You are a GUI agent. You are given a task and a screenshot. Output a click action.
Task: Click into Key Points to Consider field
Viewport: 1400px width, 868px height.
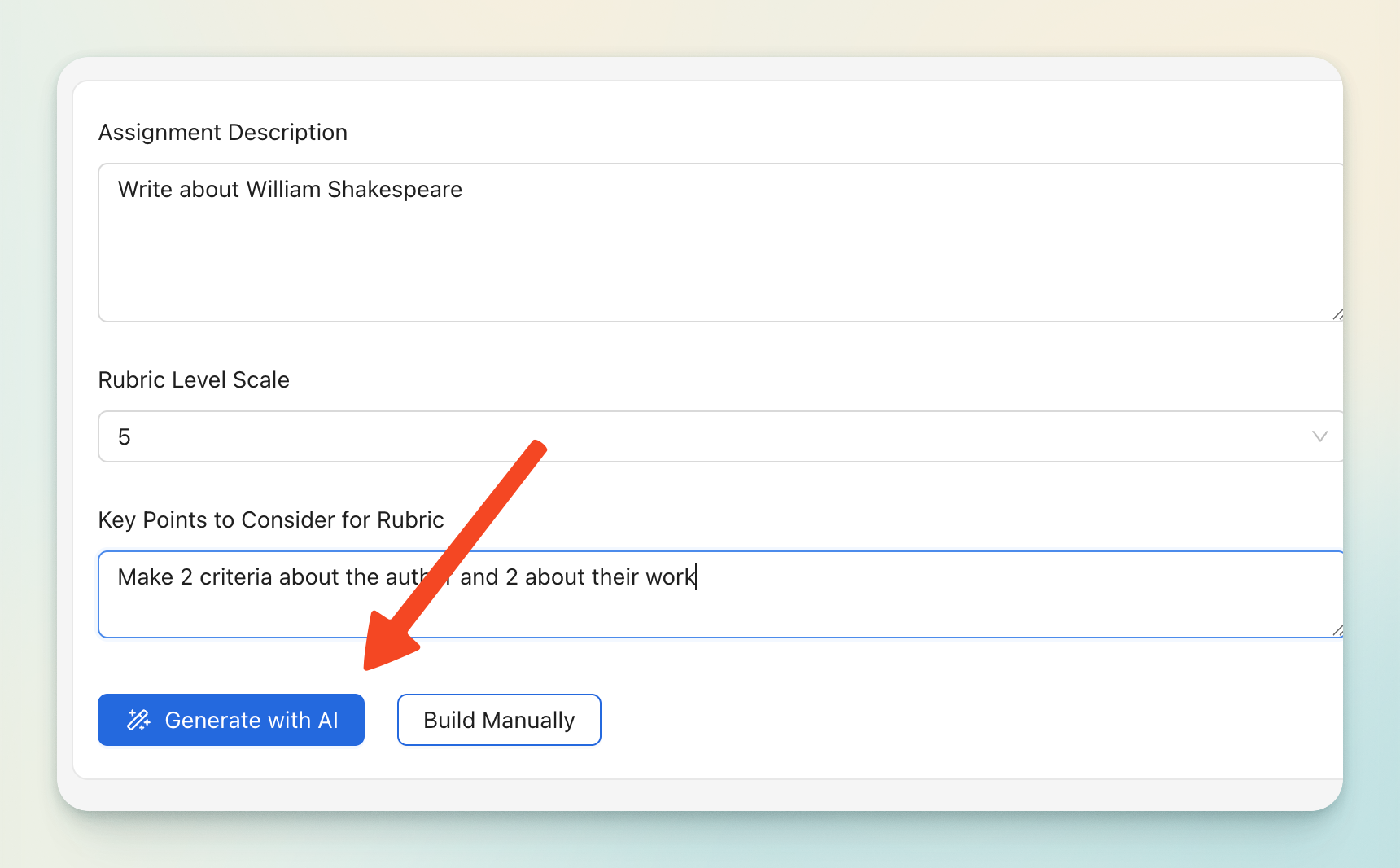pos(720,594)
